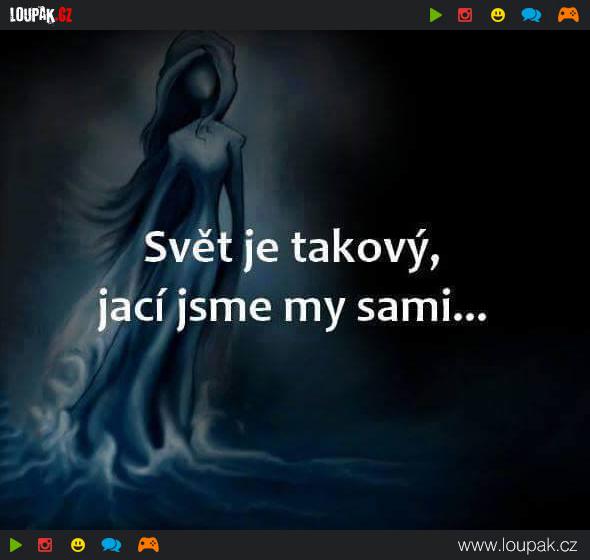This screenshot has width=590, height=560.
Task: Open the blue chat bubbles icon in footer
Action: [111, 545]
